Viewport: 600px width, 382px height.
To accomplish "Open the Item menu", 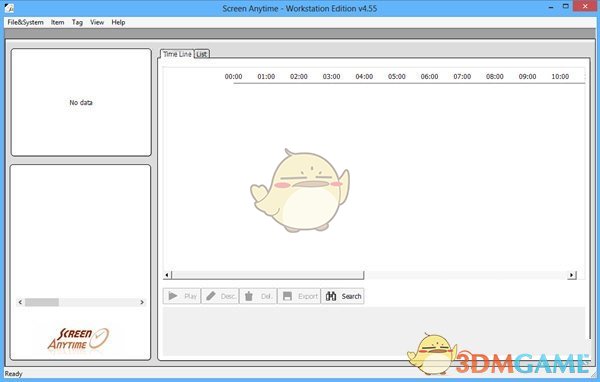I will (x=57, y=22).
